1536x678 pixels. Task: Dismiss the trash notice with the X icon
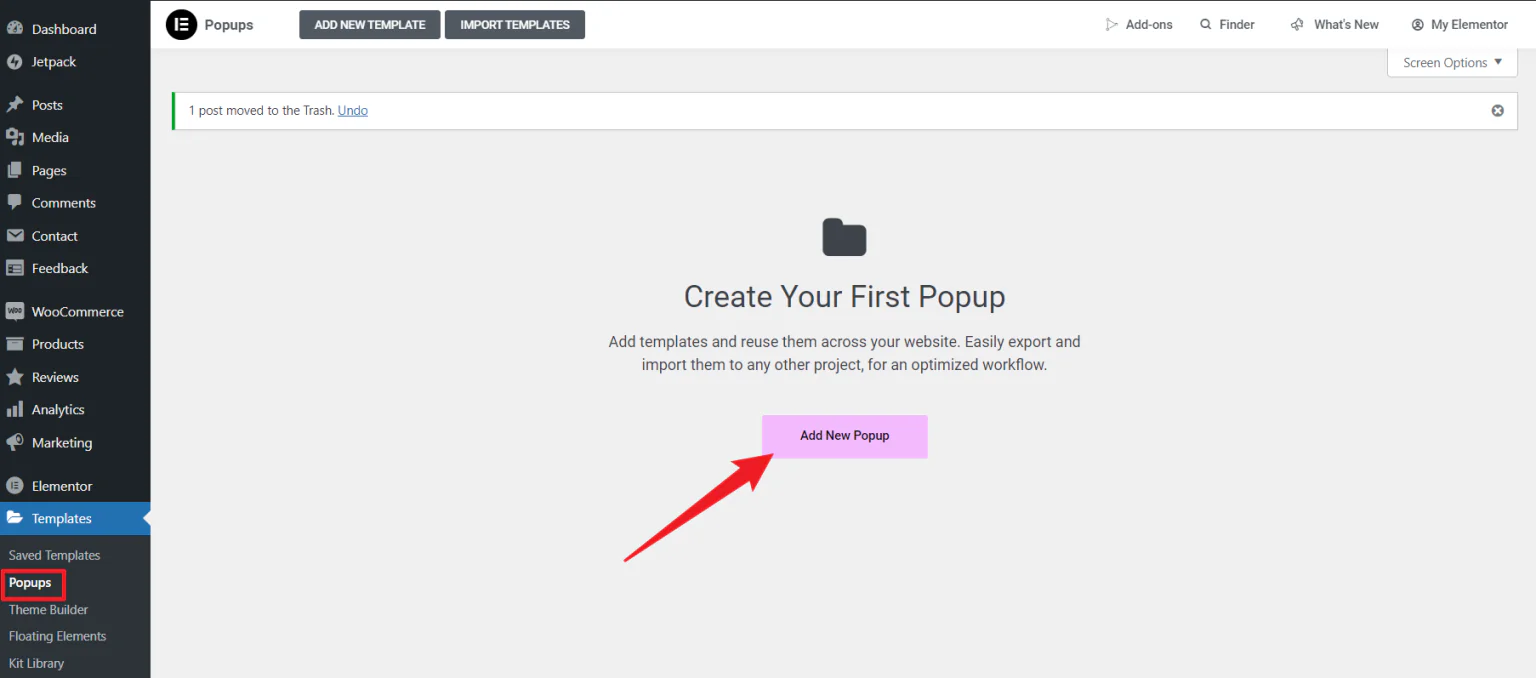1497,110
